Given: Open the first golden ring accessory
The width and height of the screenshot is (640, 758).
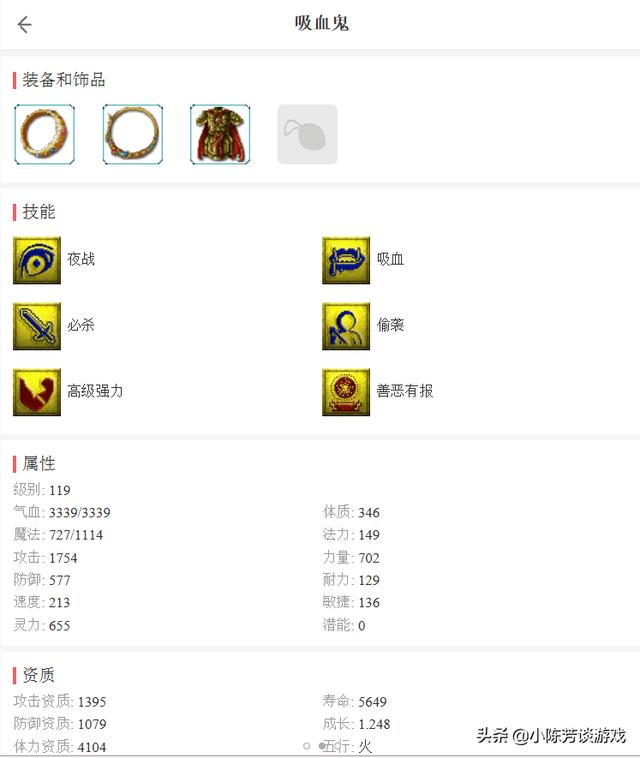Looking at the screenshot, I should pyautogui.click(x=44, y=134).
